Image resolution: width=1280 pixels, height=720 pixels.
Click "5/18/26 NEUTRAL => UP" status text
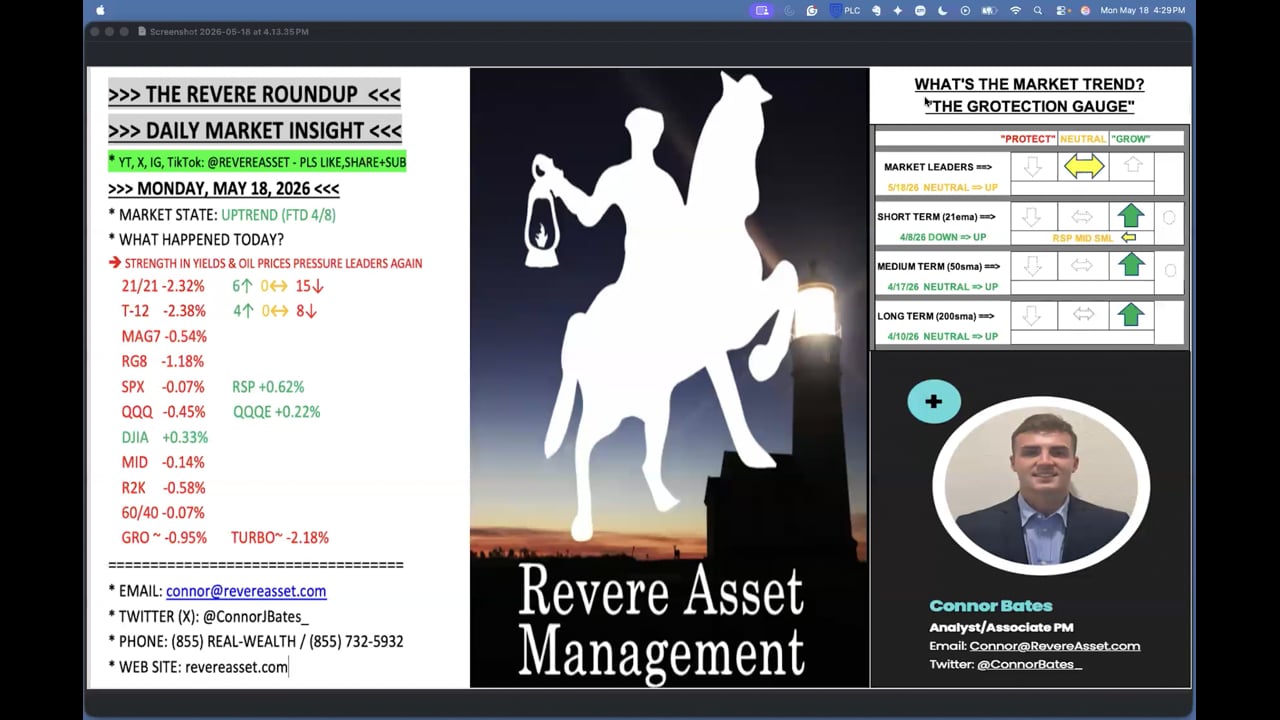942,188
